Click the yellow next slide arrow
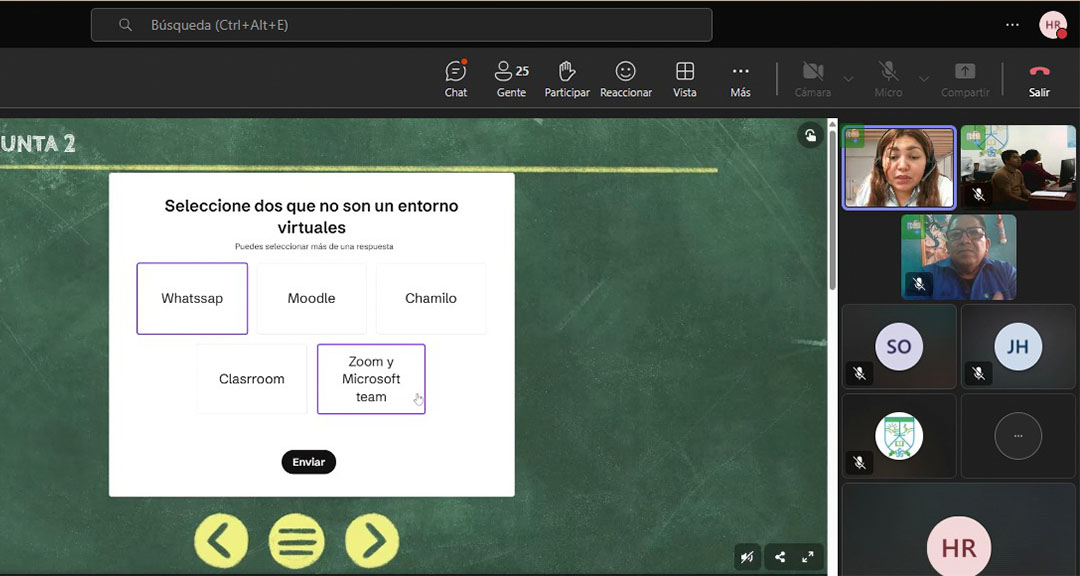This screenshot has width=1080, height=576. [372, 540]
